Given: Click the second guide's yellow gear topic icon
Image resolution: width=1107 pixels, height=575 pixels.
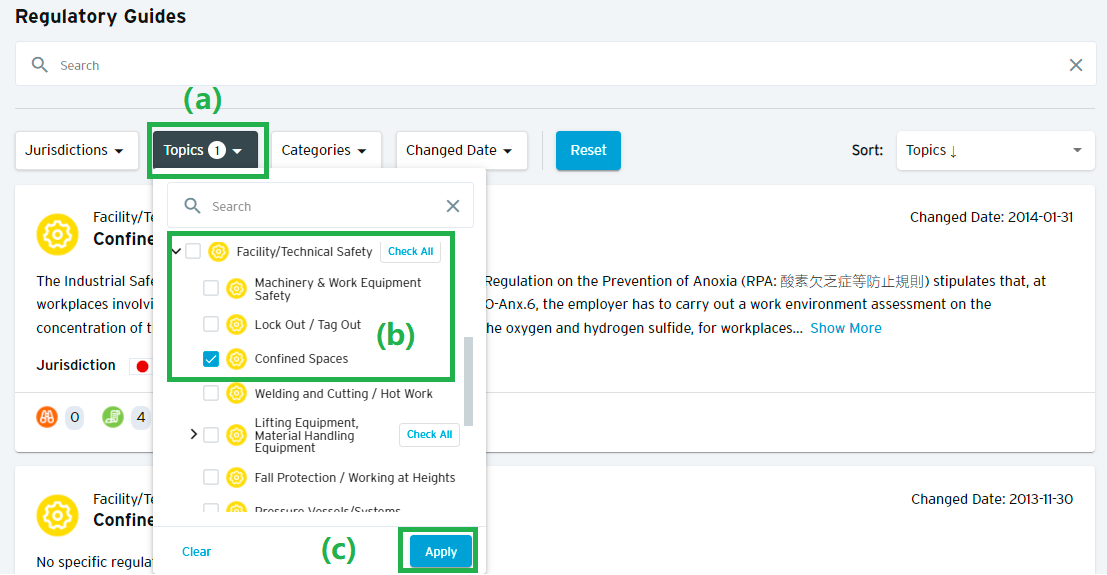Looking at the screenshot, I should click(x=57, y=516).
